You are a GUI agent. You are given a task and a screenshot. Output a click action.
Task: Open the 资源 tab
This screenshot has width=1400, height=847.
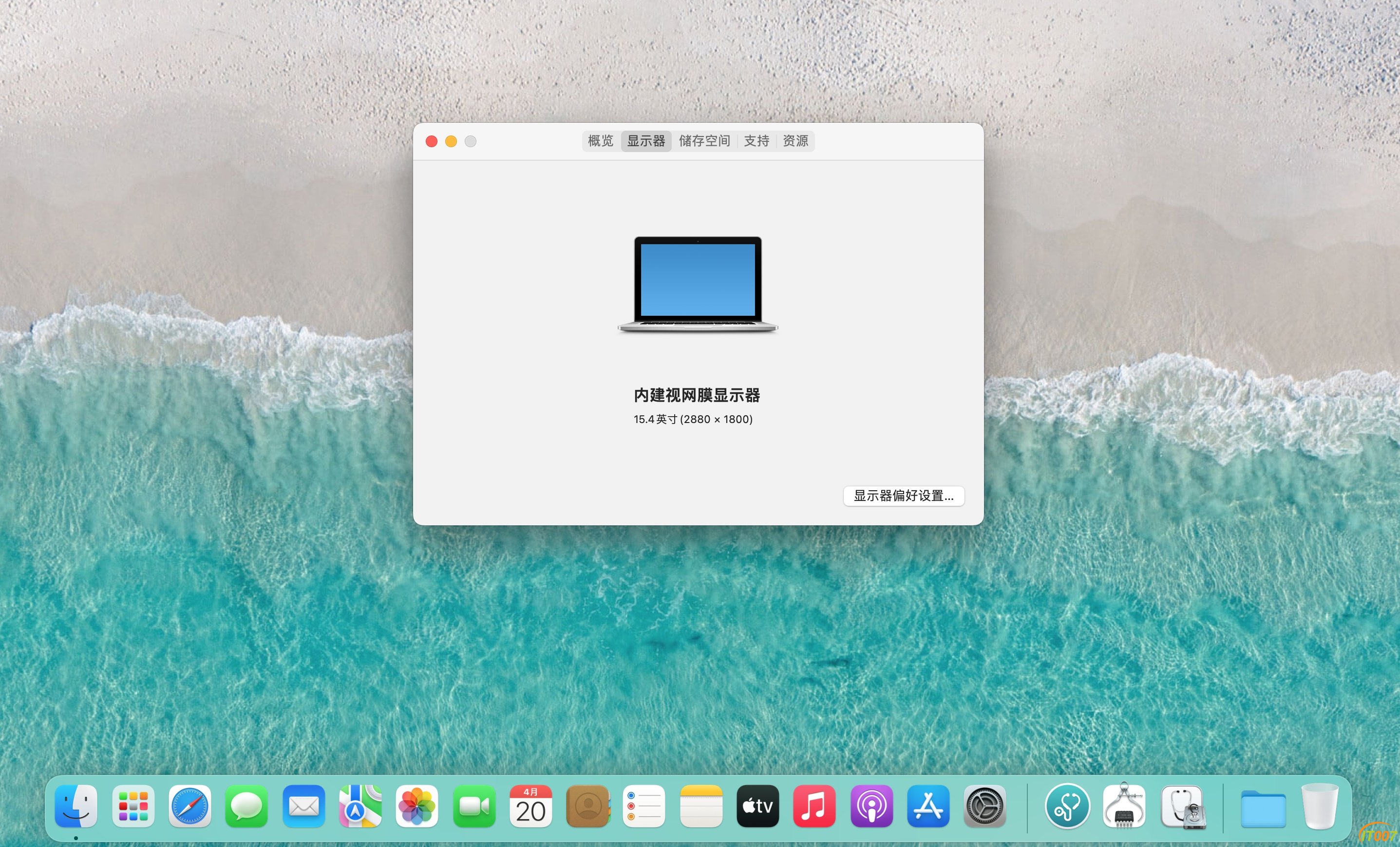pyautogui.click(x=795, y=141)
